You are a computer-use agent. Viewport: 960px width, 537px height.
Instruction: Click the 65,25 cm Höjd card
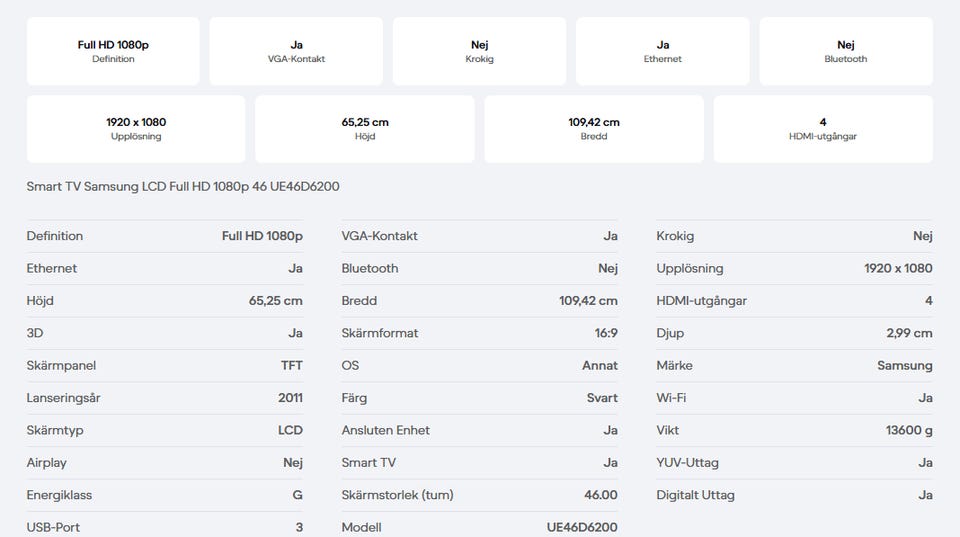point(365,129)
